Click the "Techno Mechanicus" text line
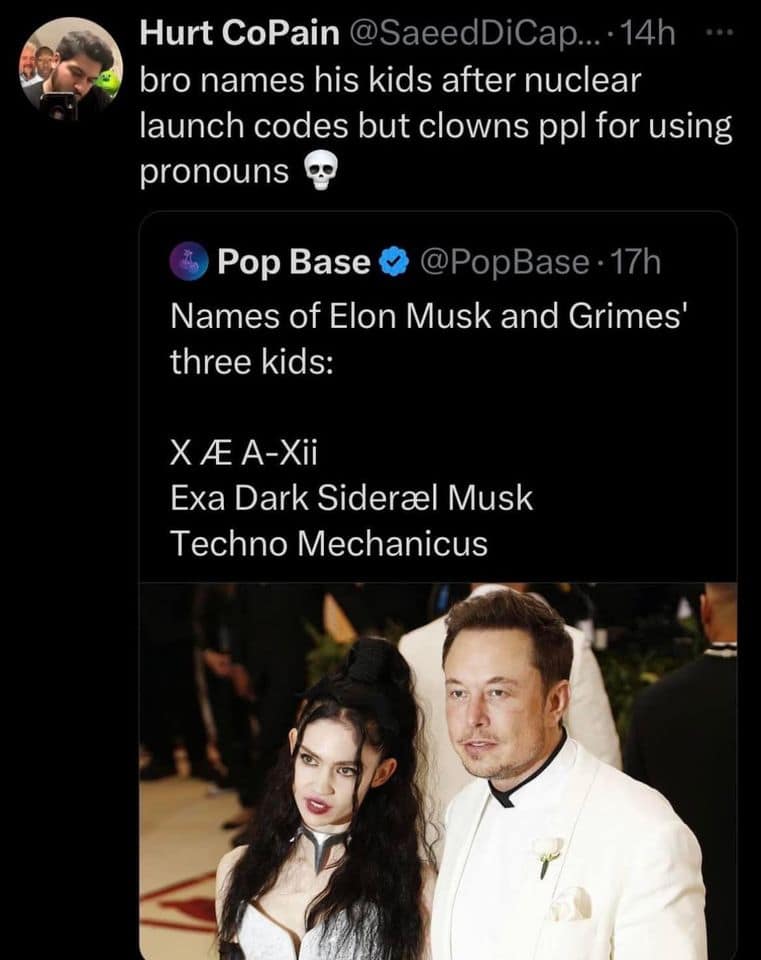 328,543
